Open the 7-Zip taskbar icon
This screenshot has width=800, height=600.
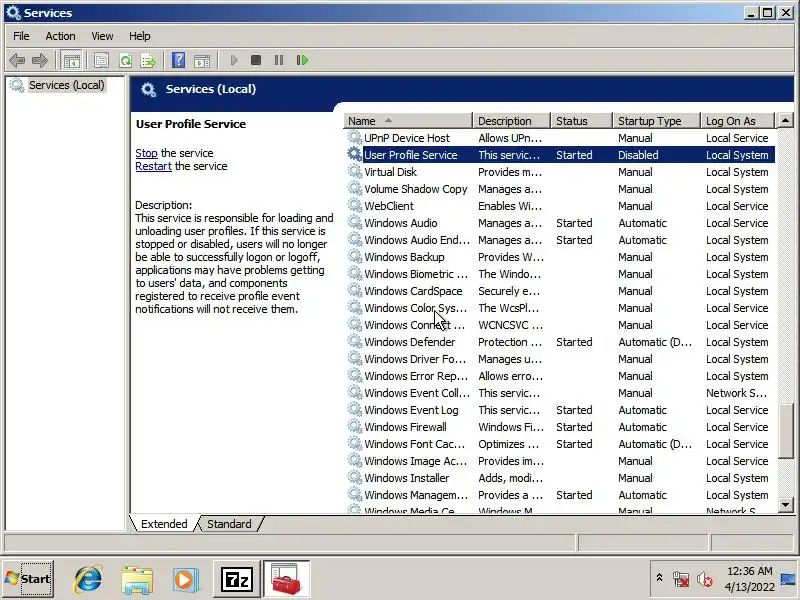(x=236, y=580)
